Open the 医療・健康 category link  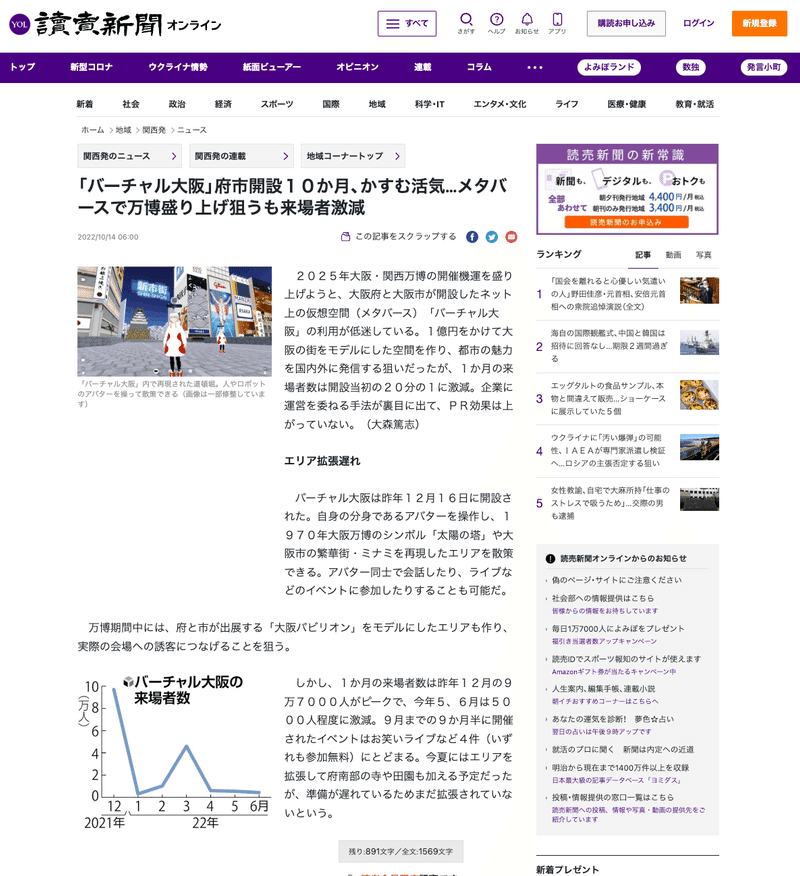[627, 104]
